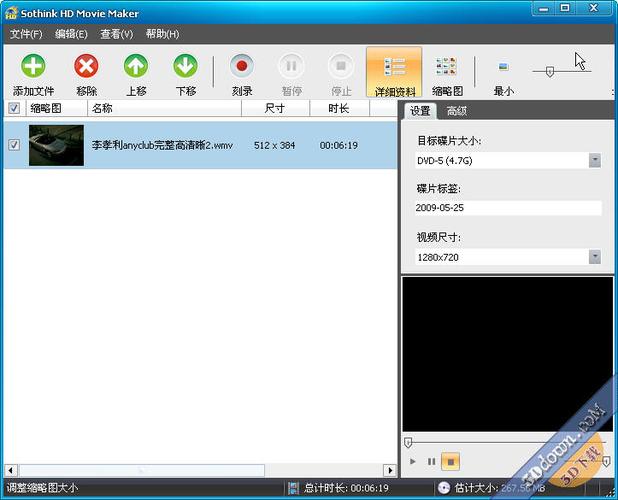The width and height of the screenshot is (618, 500).
Task: Close the Sothink HD Movie Maker window
Action: click(594, 9)
